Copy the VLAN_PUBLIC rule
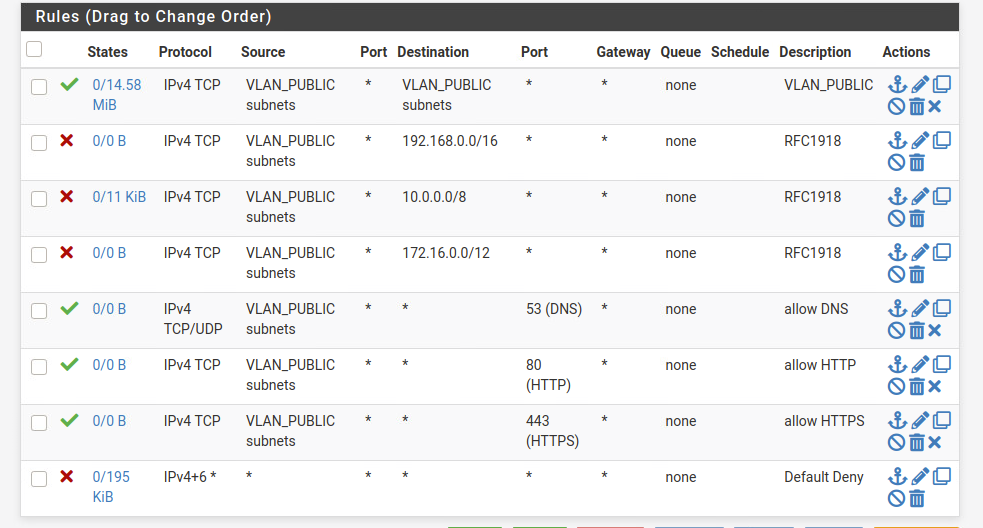The height and width of the screenshot is (528, 983). click(942, 84)
